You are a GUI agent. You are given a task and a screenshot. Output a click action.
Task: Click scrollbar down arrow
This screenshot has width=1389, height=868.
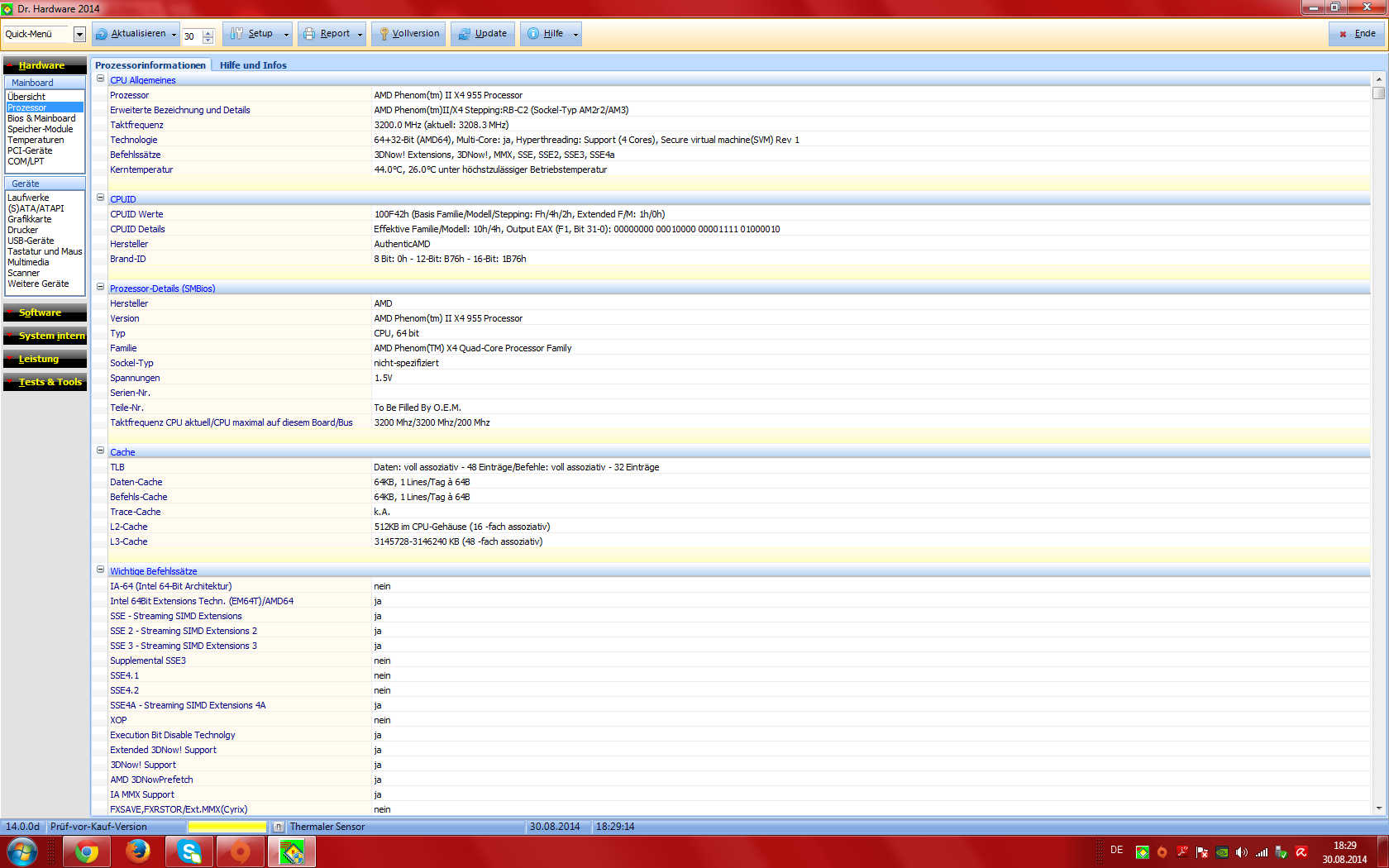1378,808
